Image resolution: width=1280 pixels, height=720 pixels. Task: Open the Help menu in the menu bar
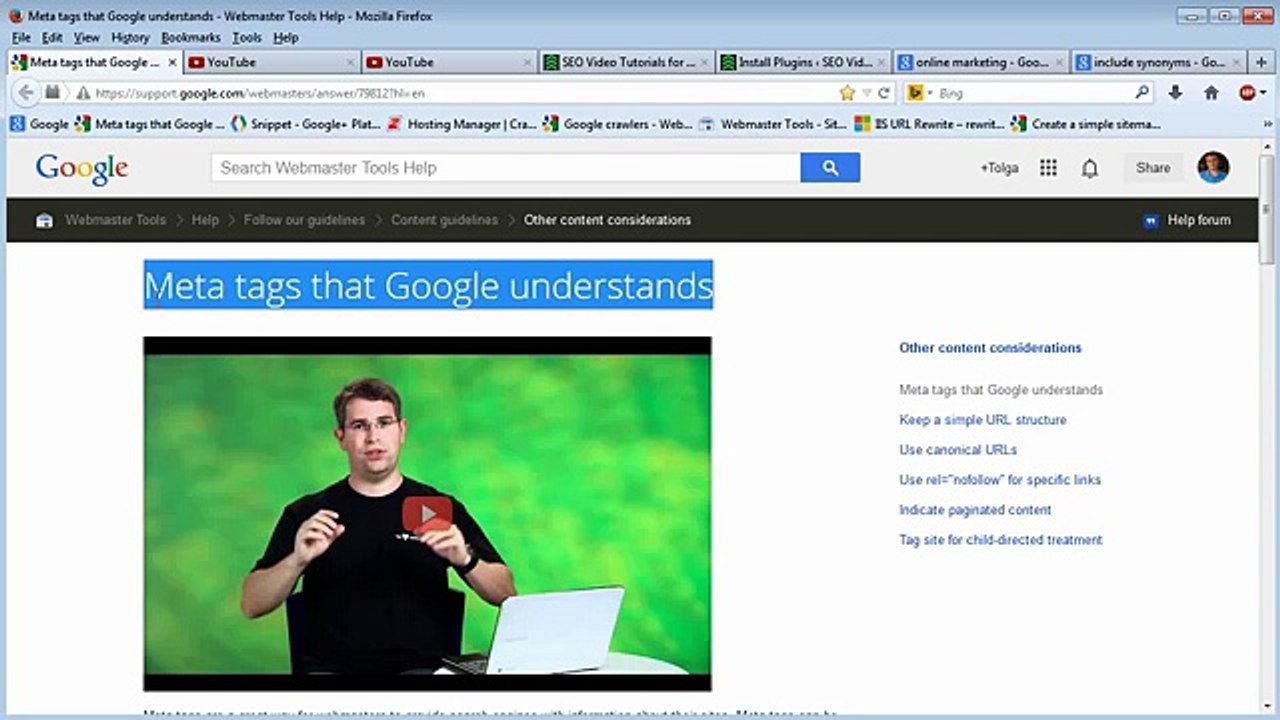286,37
